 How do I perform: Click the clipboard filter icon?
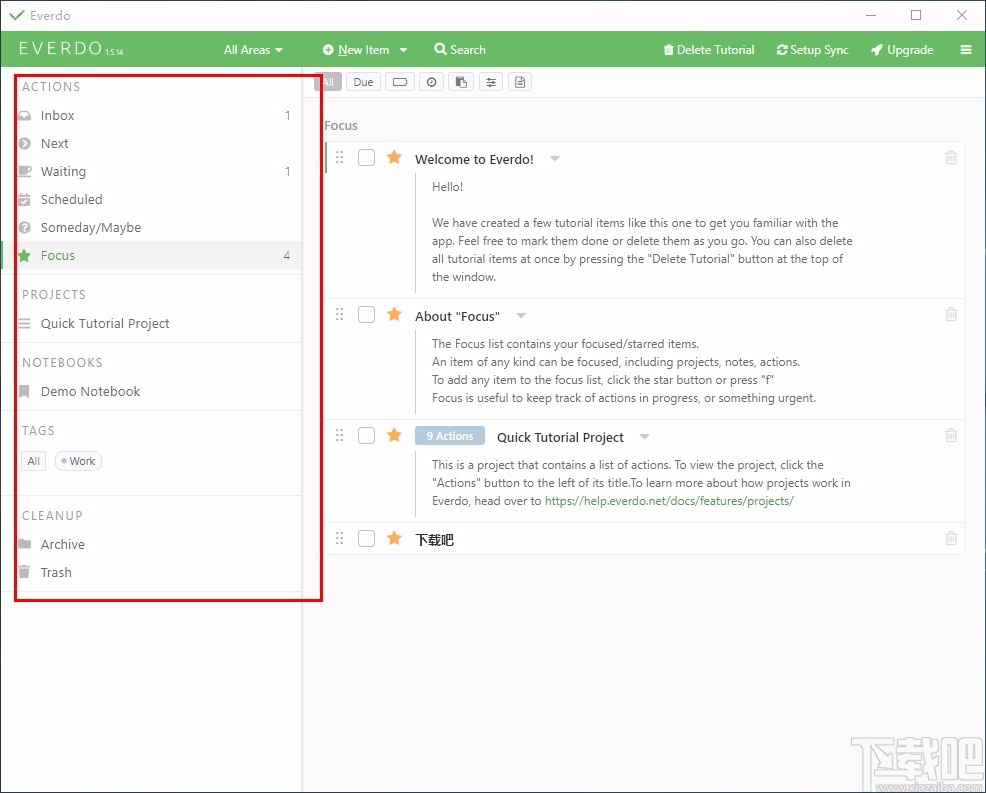pyautogui.click(x=461, y=82)
